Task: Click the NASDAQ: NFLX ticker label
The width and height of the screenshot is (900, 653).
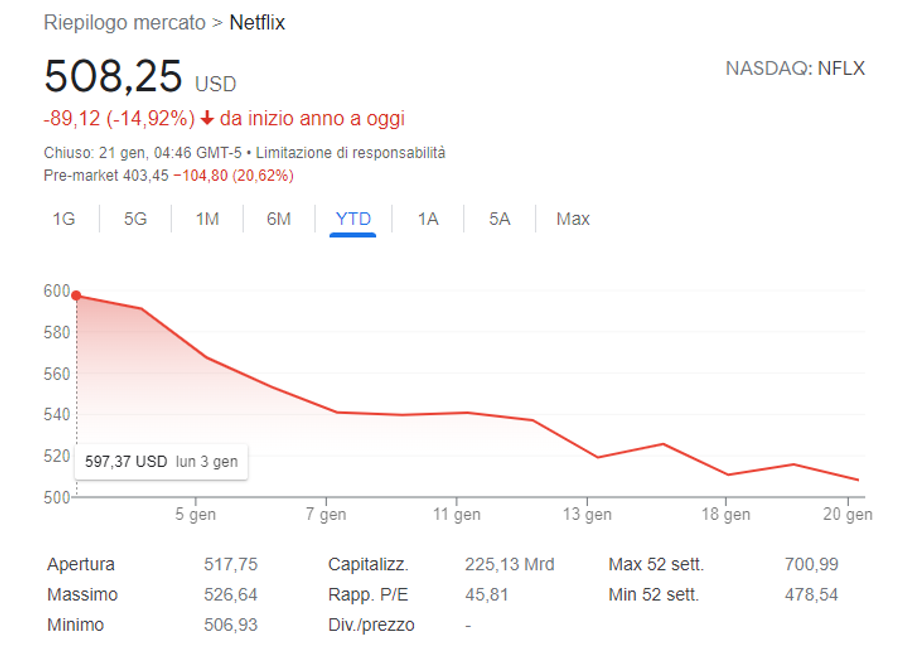Action: click(x=795, y=68)
